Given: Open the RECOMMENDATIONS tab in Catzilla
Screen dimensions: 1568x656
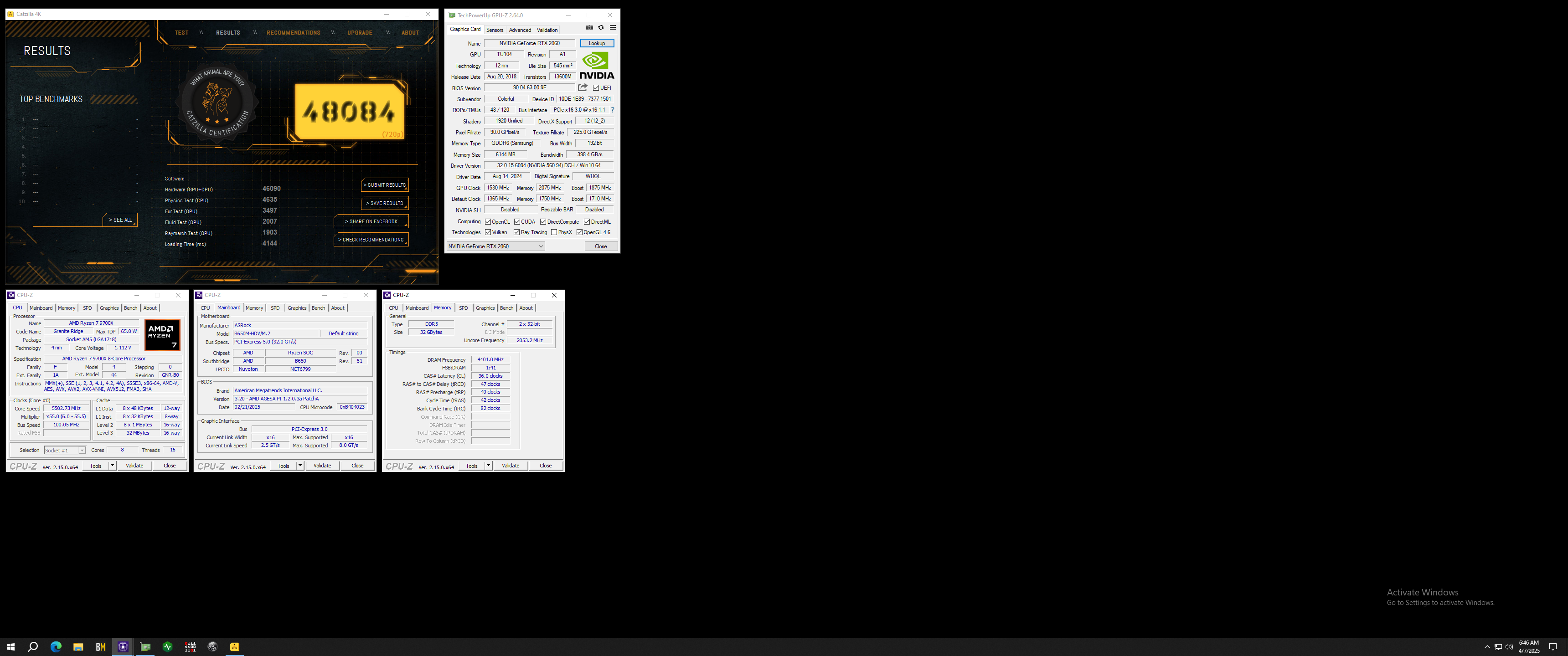Looking at the screenshot, I should click(294, 33).
